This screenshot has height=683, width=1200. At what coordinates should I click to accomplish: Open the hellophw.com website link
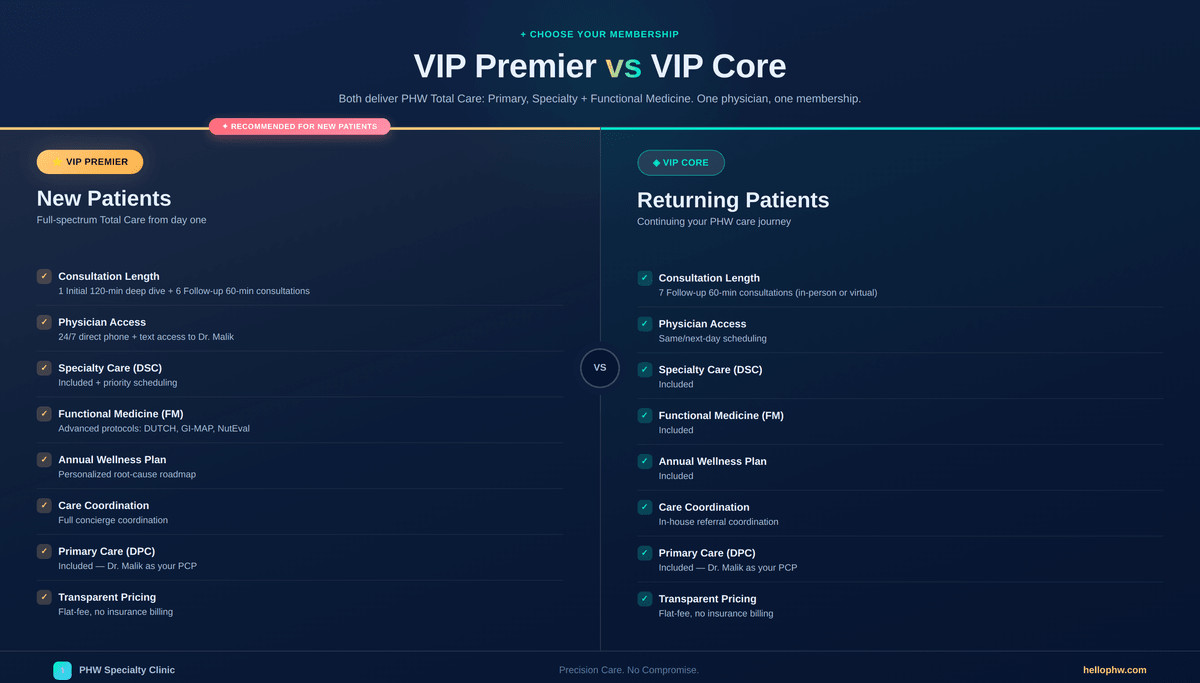[1114, 670]
